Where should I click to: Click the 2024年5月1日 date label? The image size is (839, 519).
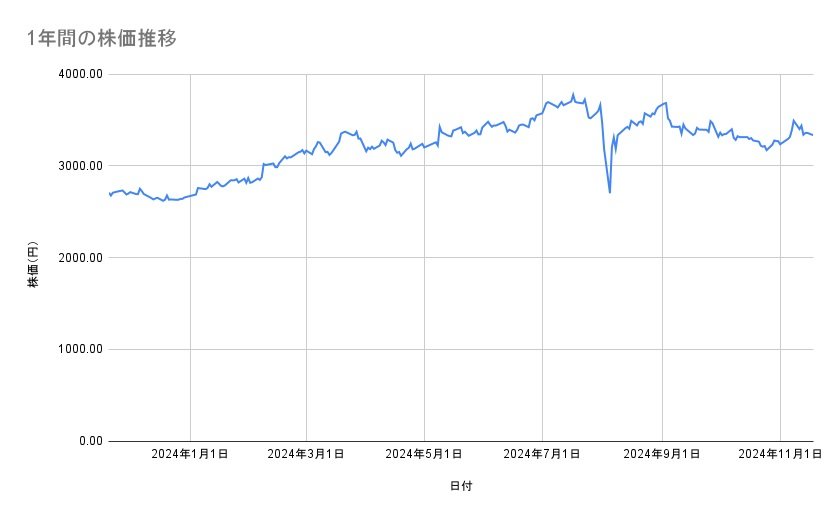click(424, 454)
